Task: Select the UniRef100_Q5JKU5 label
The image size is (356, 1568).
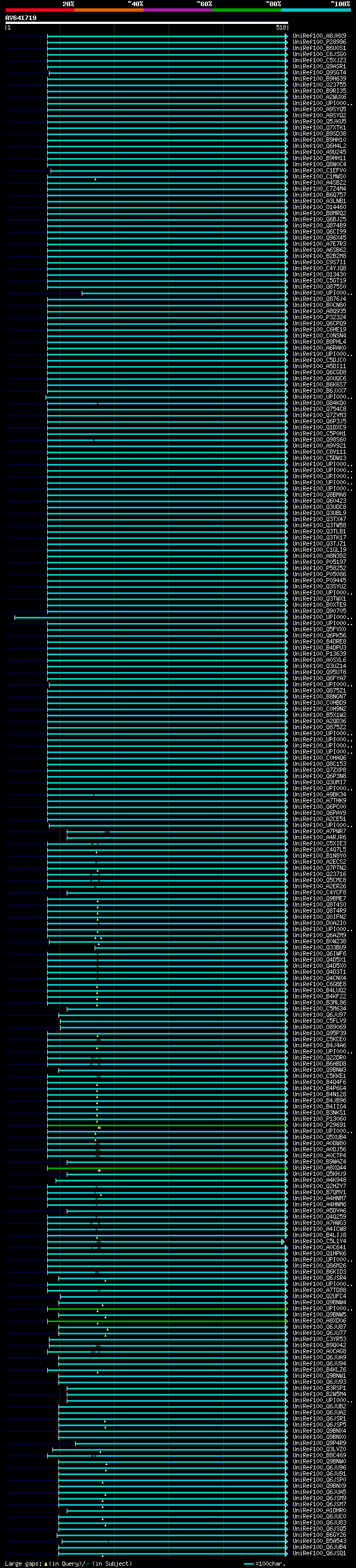Action: 319,122
